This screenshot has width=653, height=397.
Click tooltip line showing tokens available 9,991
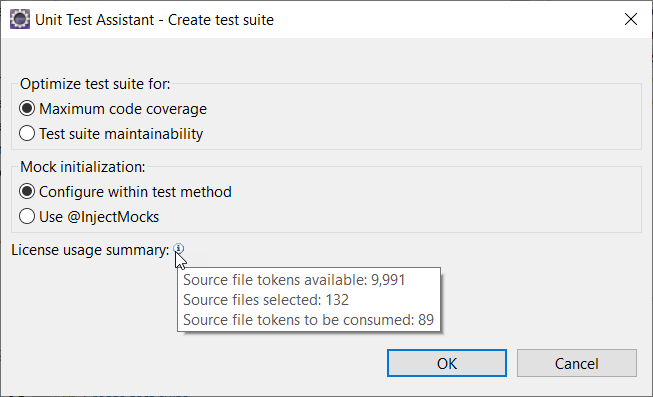(x=294, y=280)
